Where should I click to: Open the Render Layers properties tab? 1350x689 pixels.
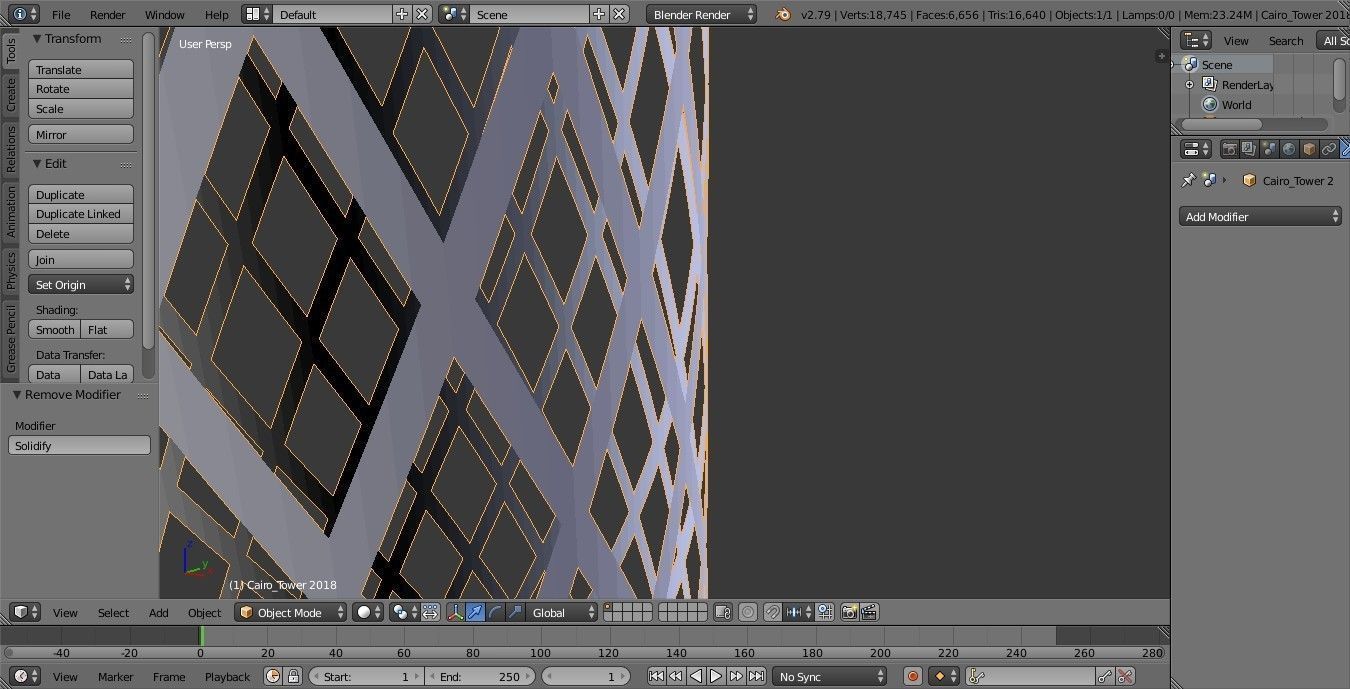coord(1250,149)
